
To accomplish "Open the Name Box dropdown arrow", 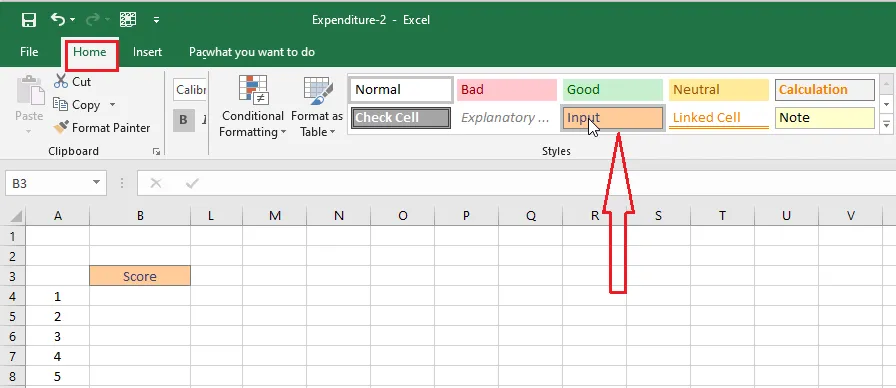I will pos(96,183).
